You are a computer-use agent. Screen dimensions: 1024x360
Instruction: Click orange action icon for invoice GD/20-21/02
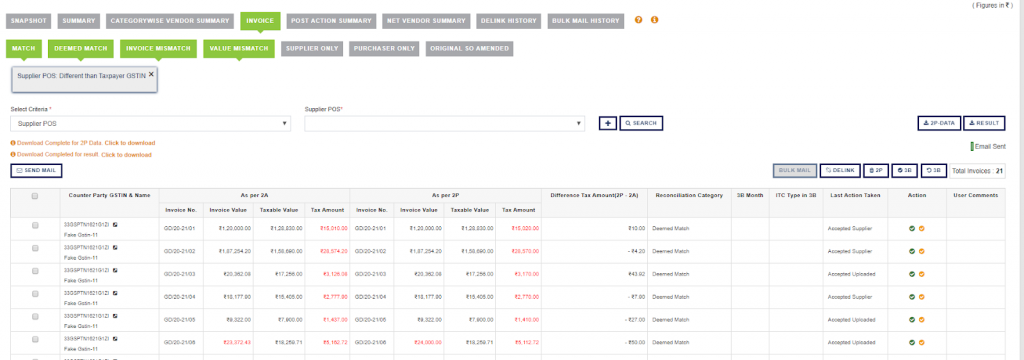[x=921, y=252]
